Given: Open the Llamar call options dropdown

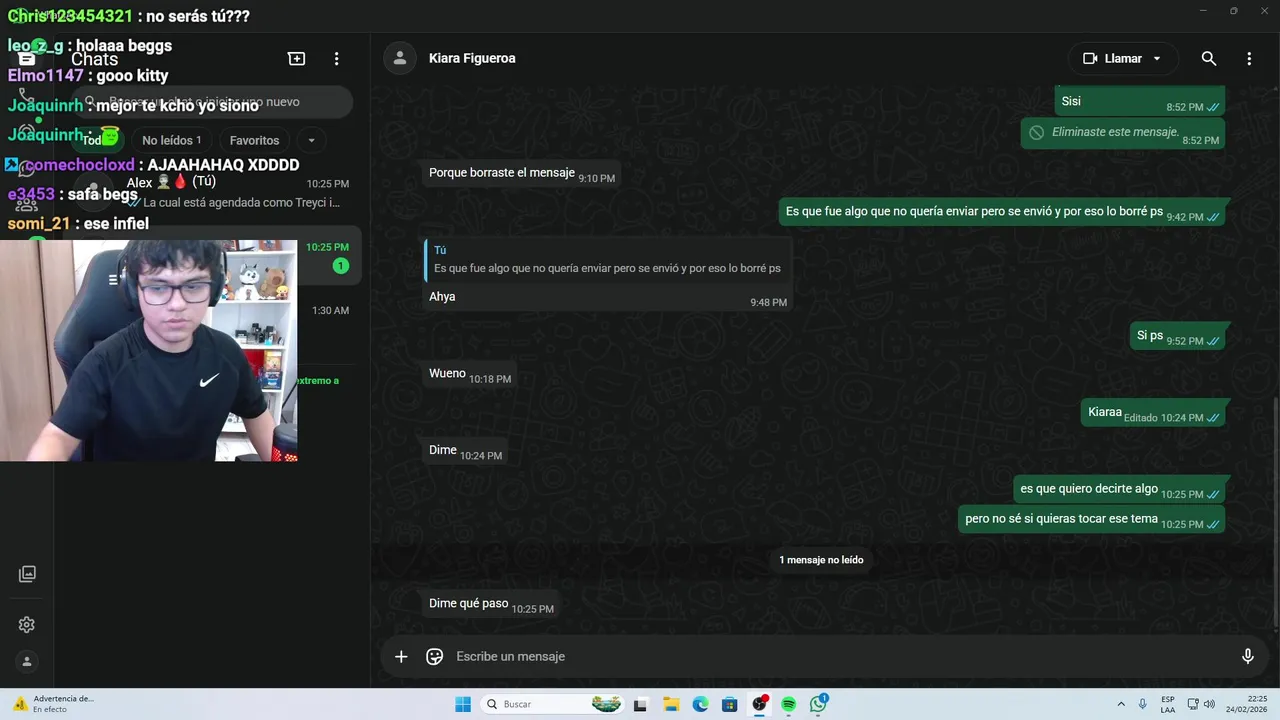Looking at the screenshot, I should (x=1157, y=58).
